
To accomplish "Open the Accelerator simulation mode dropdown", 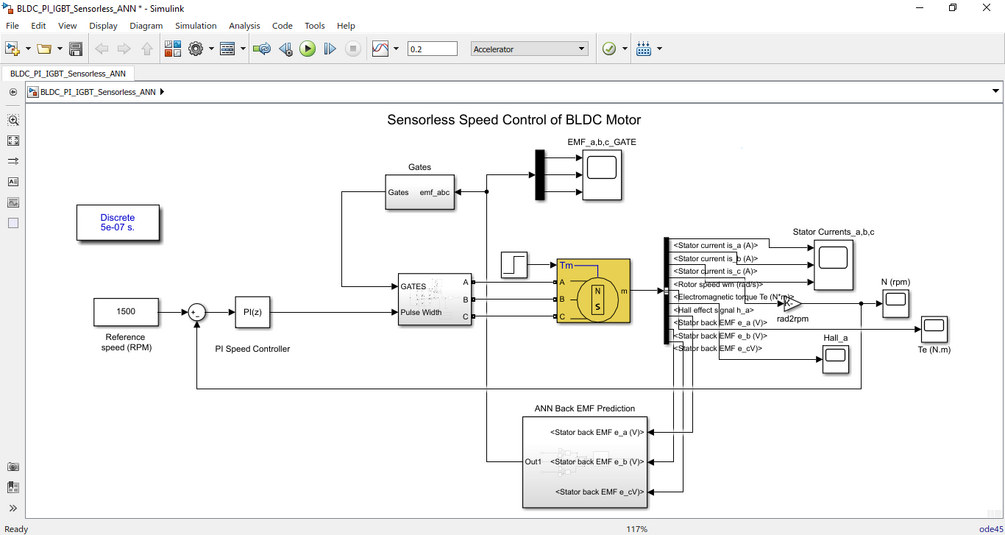I will coord(529,49).
